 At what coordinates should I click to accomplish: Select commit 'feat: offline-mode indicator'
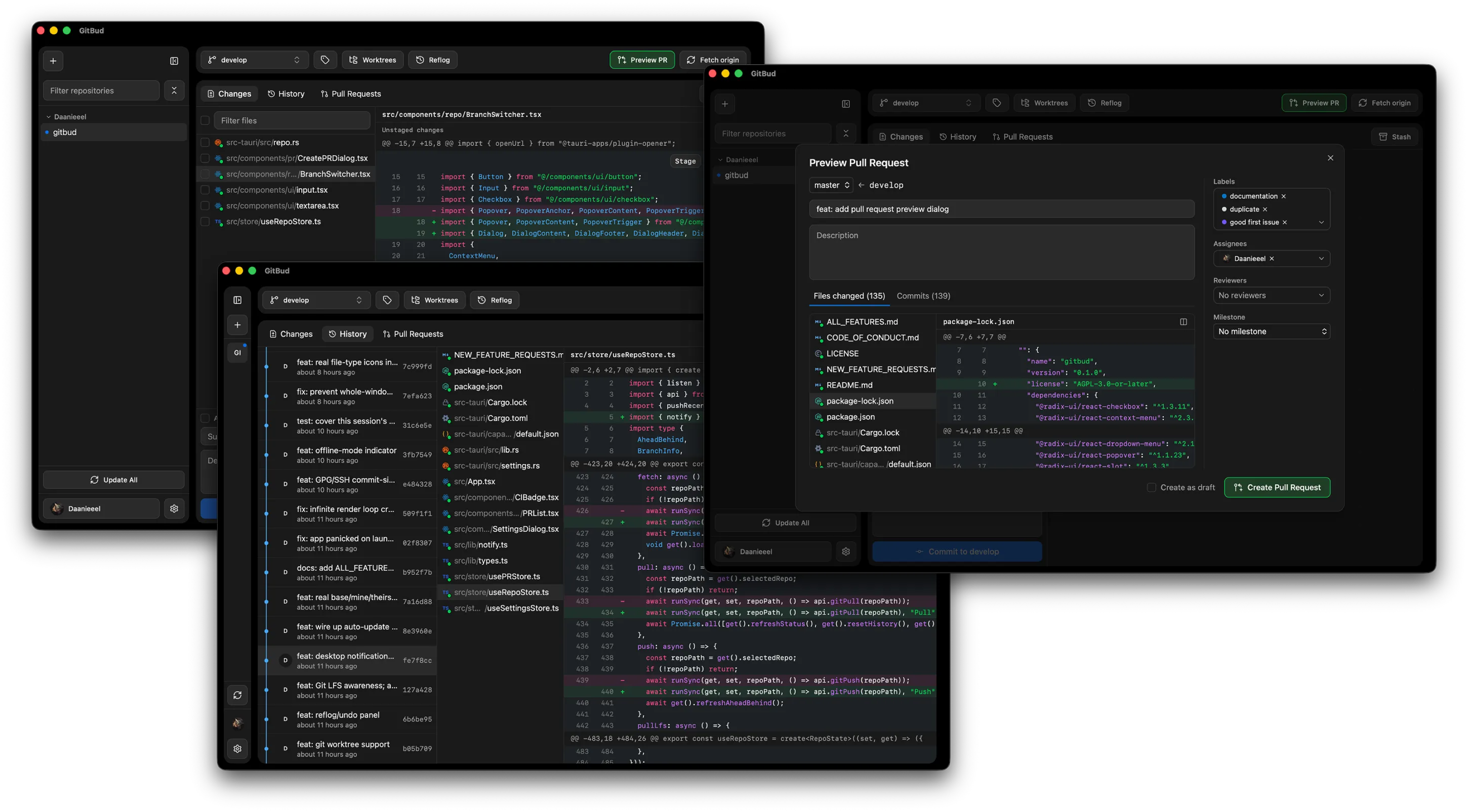[349, 454]
